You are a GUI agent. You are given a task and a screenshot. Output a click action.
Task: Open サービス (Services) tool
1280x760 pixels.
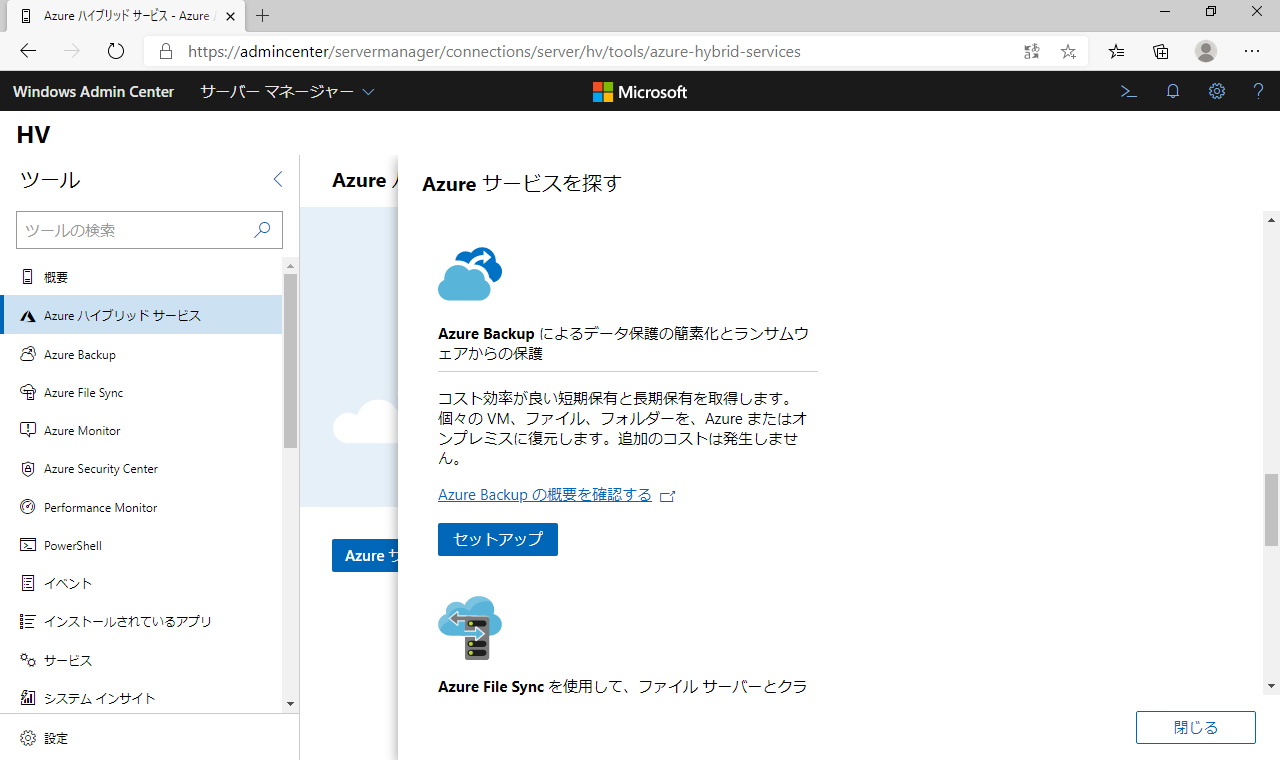click(x=141, y=660)
